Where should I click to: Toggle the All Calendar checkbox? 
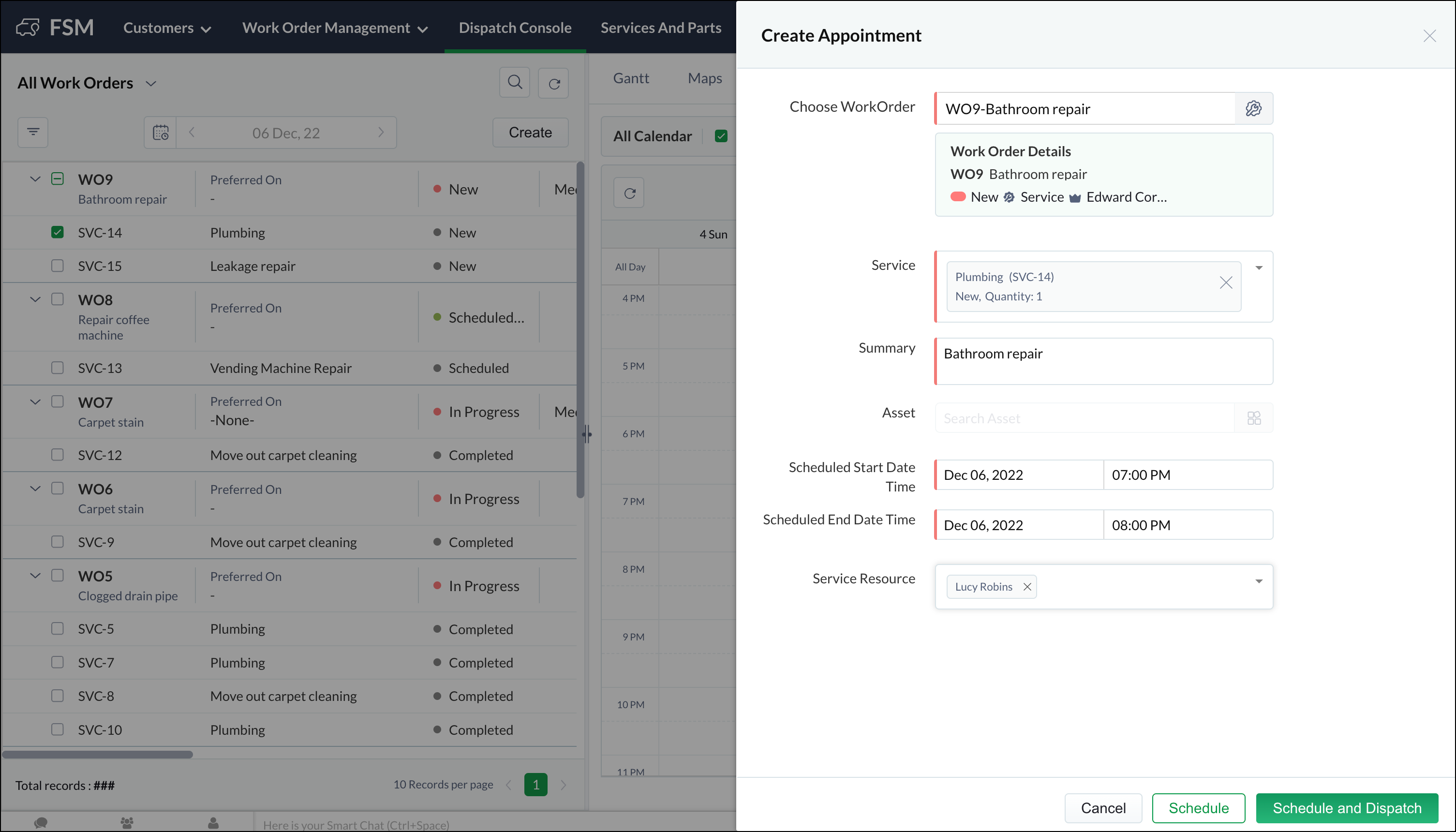pos(721,136)
